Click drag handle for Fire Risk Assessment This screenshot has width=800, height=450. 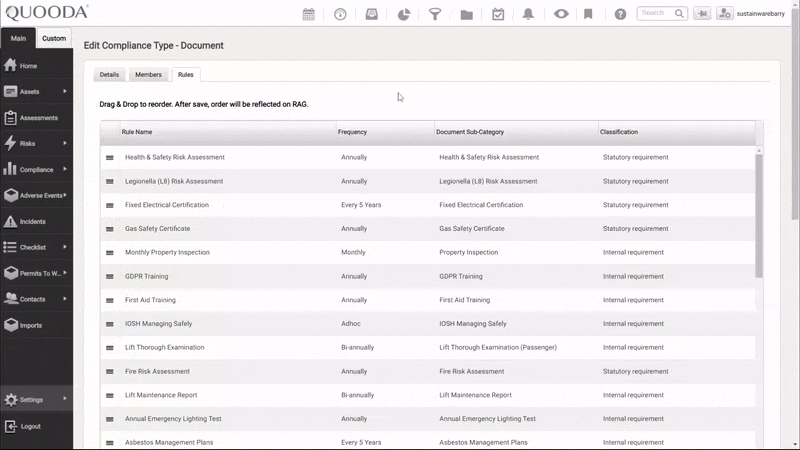pyautogui.click(x=110, y=372)
